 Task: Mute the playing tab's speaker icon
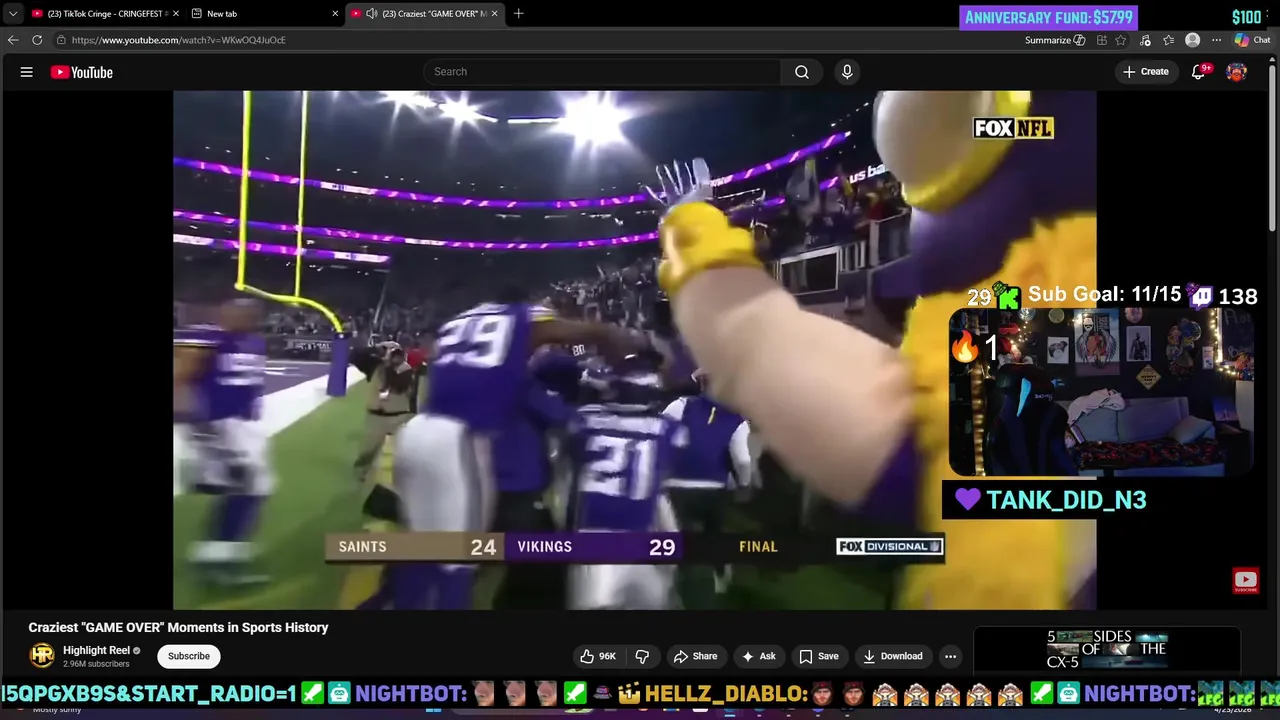[372, 14]
